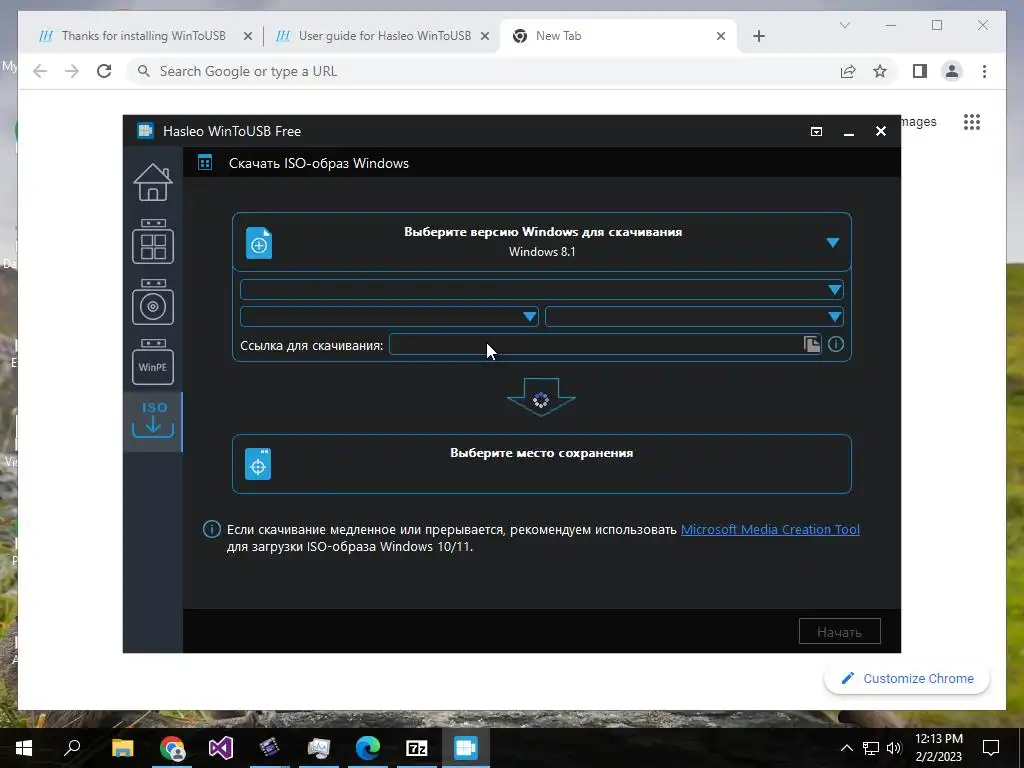Open the Windows Start menu
1024x768 pixels.
click(x=24, y=748)
